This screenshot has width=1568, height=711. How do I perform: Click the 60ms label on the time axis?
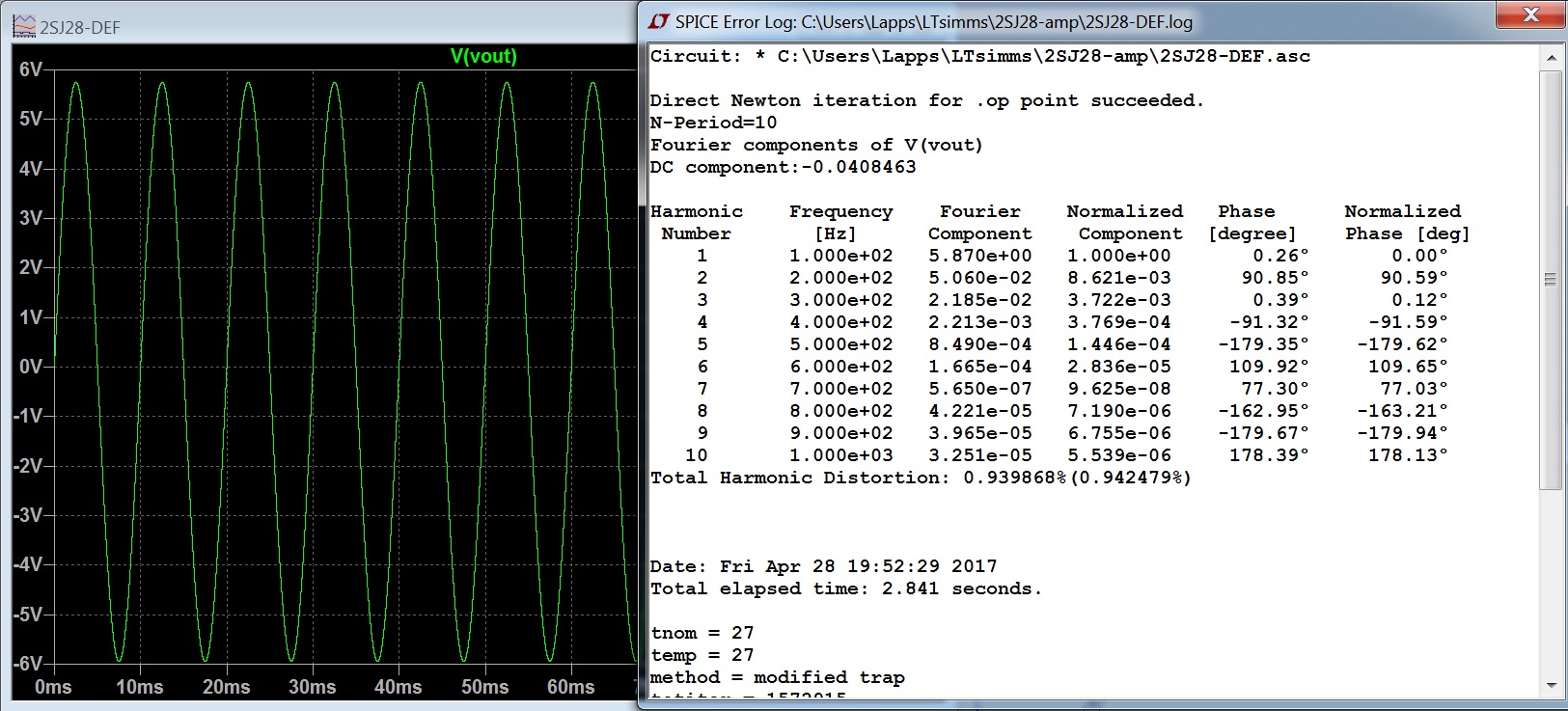571,687
